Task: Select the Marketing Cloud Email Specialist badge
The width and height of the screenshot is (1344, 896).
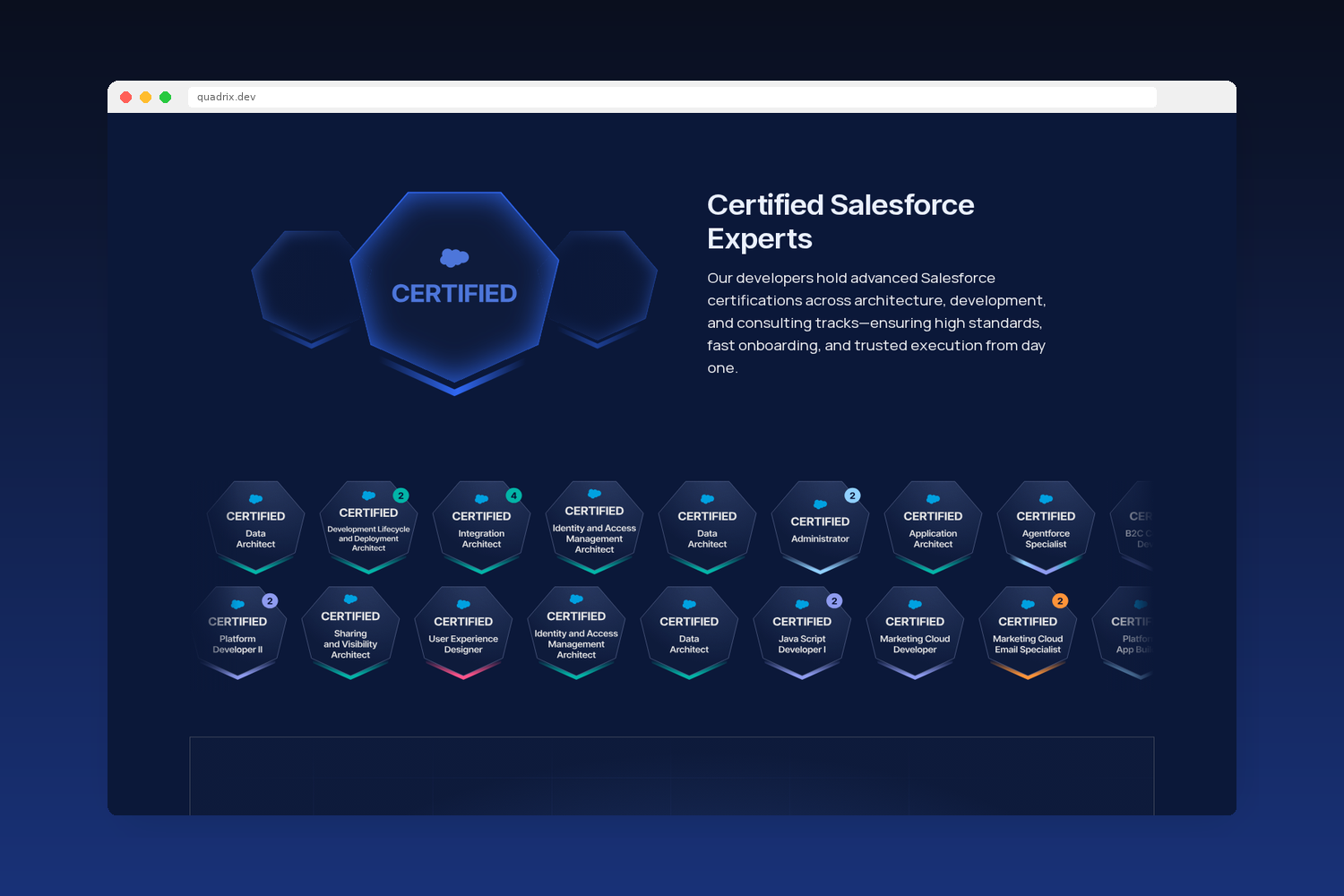Action: pyautogui.click(x=1028, y=633)
